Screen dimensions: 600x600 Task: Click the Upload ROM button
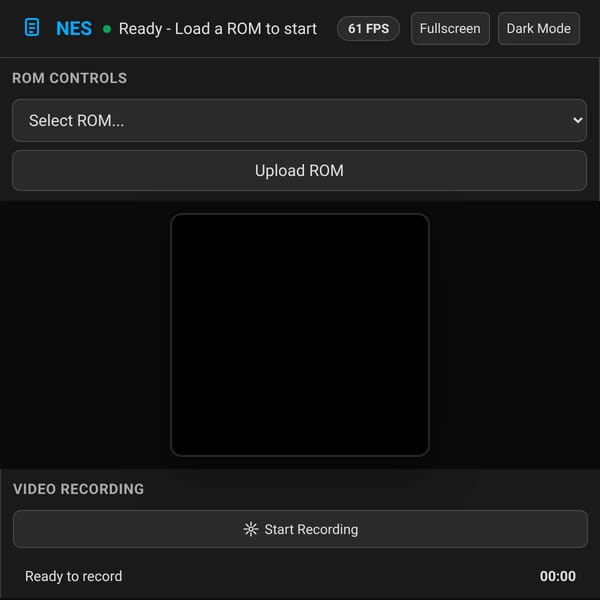pyautogui.click(x=299, y=170)
